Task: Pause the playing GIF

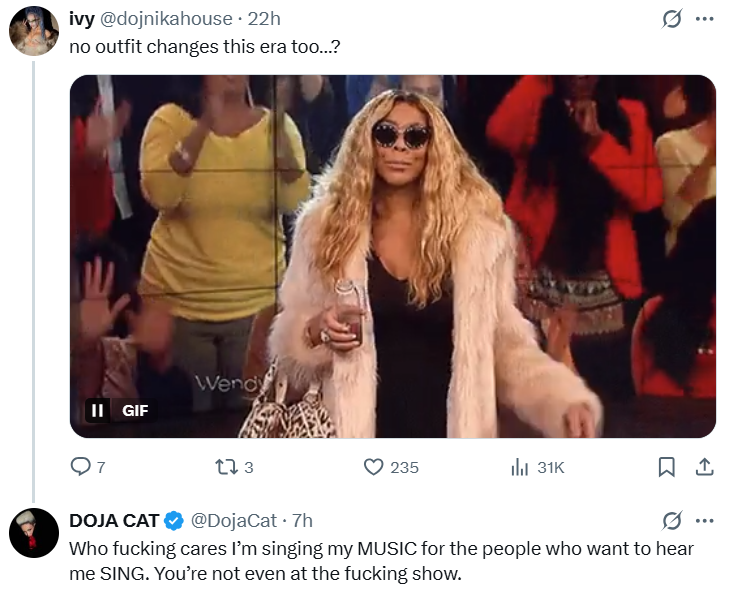Action: (97, 410)
